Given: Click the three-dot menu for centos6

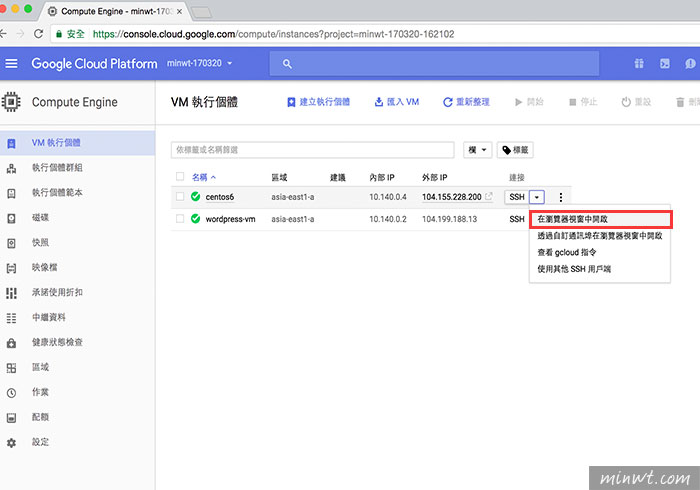Looking at the screenshot, I should pyautogui.click(x=561, y=197).
